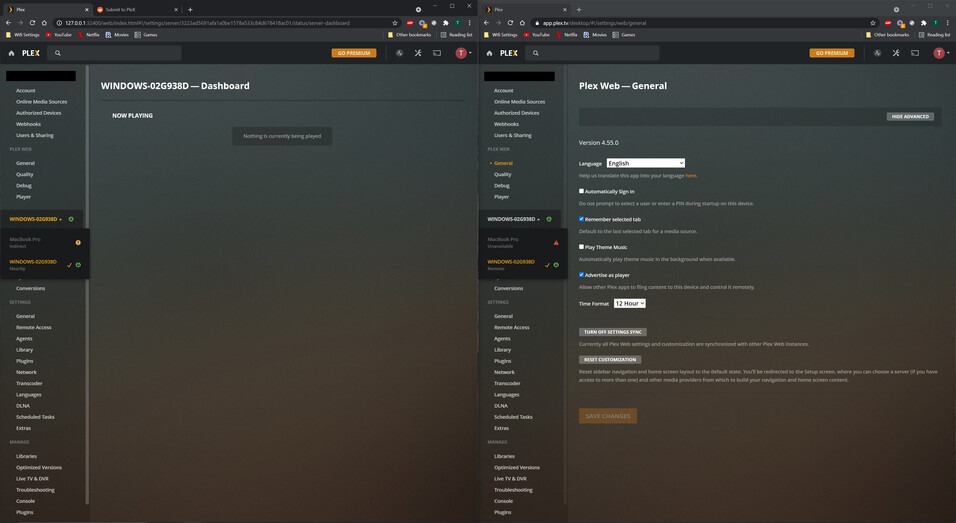
Task: Open Transcoder settings in right window sidebar
Action: point(507,383)
